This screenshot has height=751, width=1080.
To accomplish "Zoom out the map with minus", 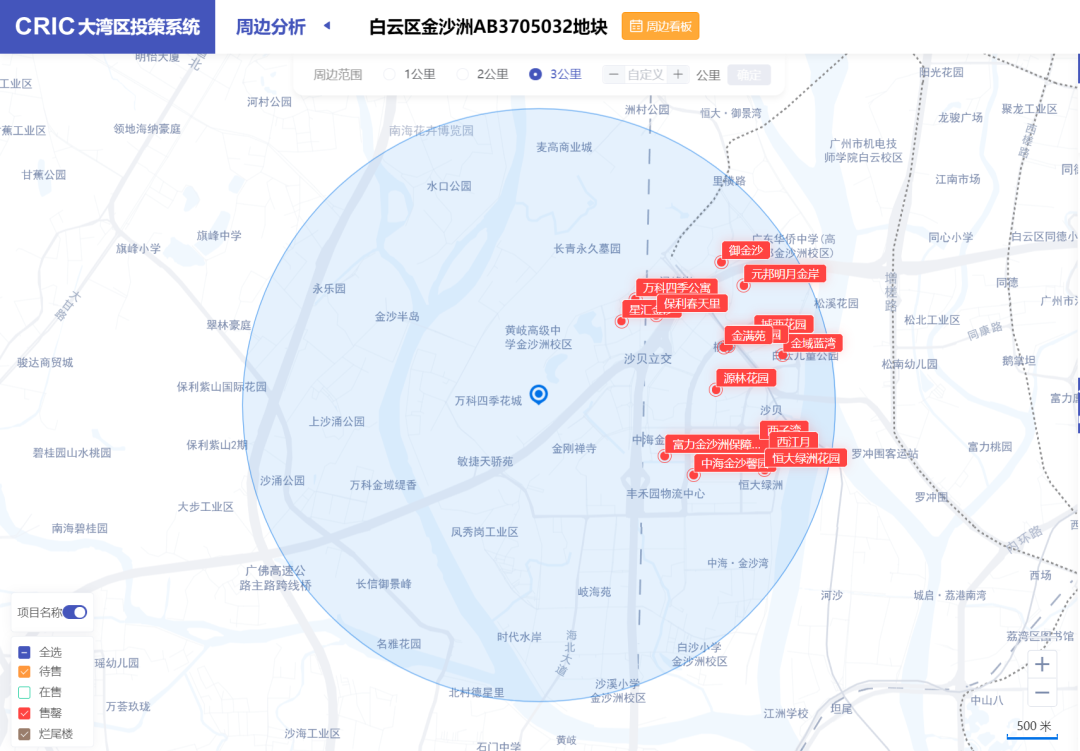I will [x=1042, y=692].
